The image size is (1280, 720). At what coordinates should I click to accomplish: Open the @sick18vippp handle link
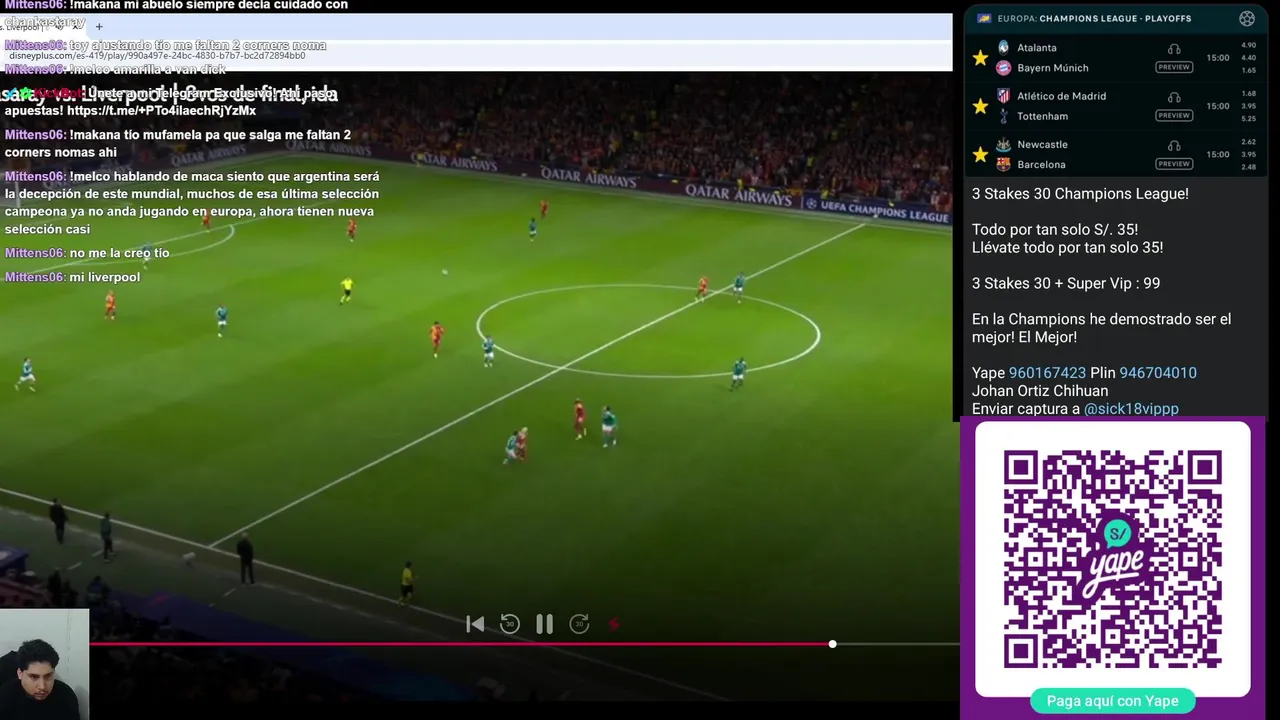point(1131,409)
